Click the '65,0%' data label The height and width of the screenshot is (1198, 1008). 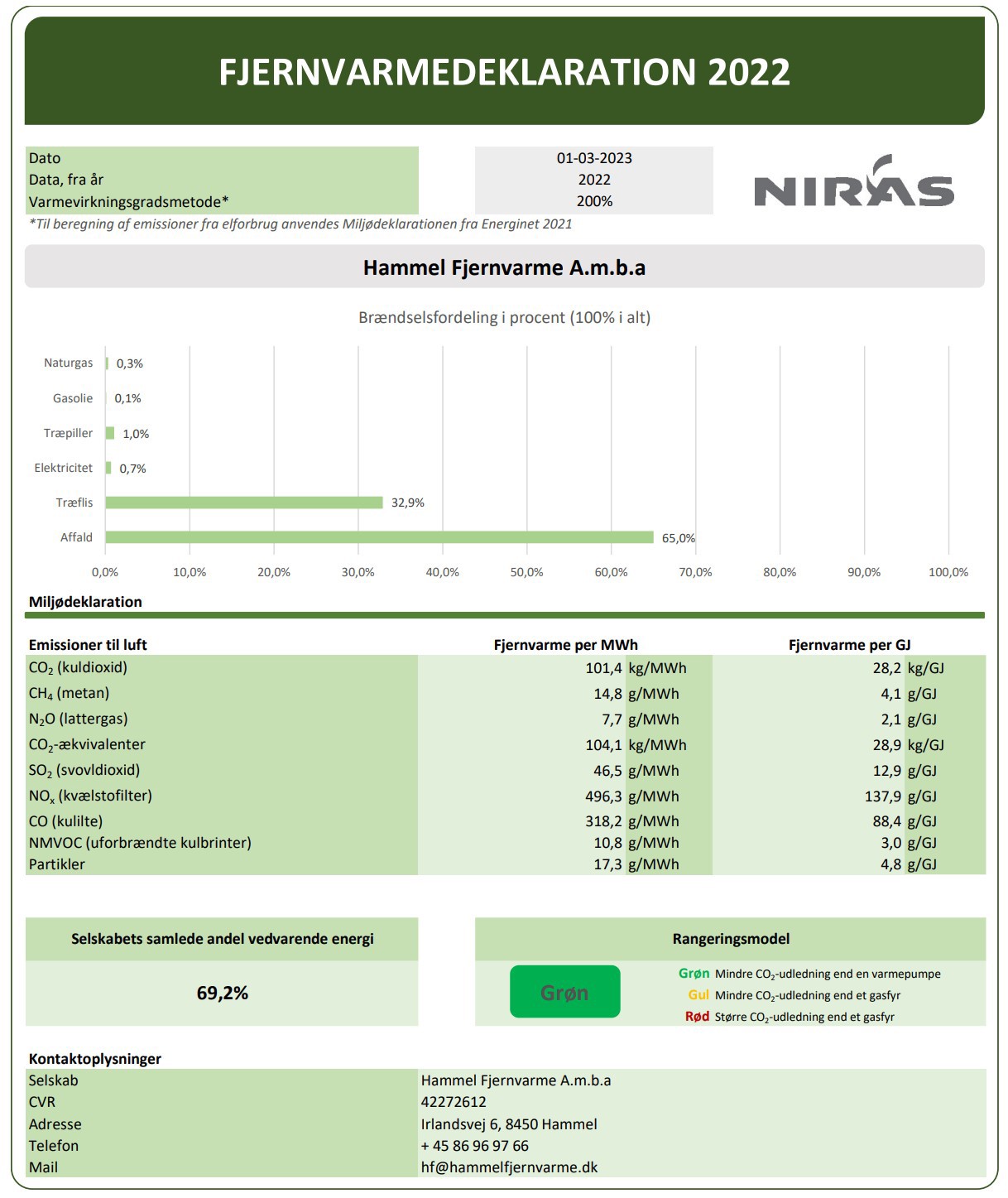(x=679, y=538)
